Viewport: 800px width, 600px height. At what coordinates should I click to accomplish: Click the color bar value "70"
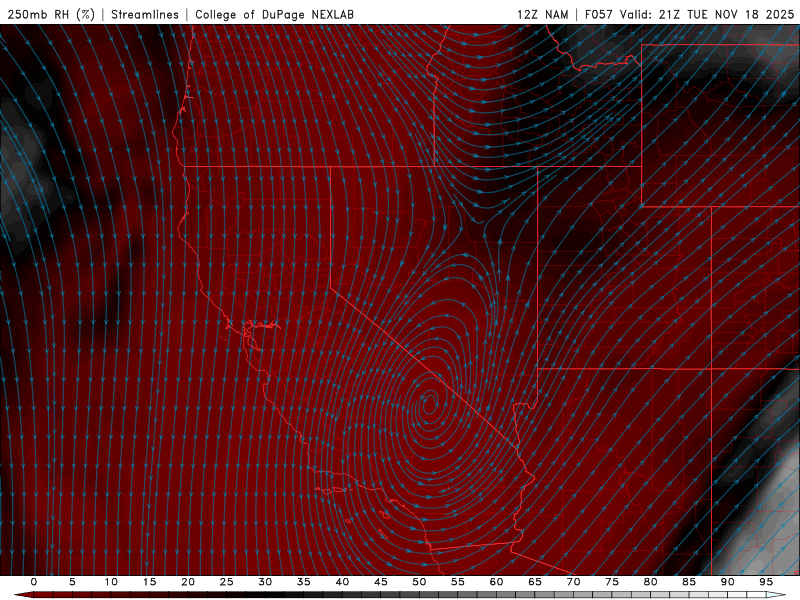point(573,582)
